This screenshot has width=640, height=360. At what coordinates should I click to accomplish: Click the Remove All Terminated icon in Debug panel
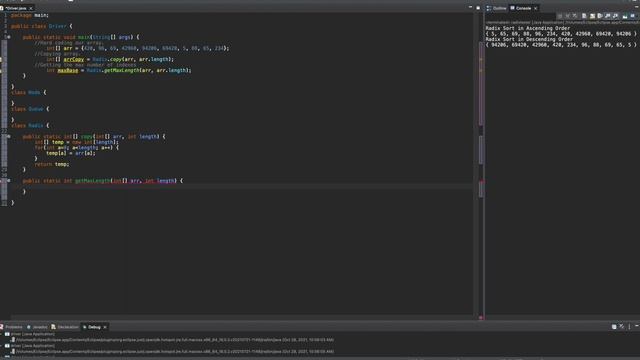tap(622, 327)
